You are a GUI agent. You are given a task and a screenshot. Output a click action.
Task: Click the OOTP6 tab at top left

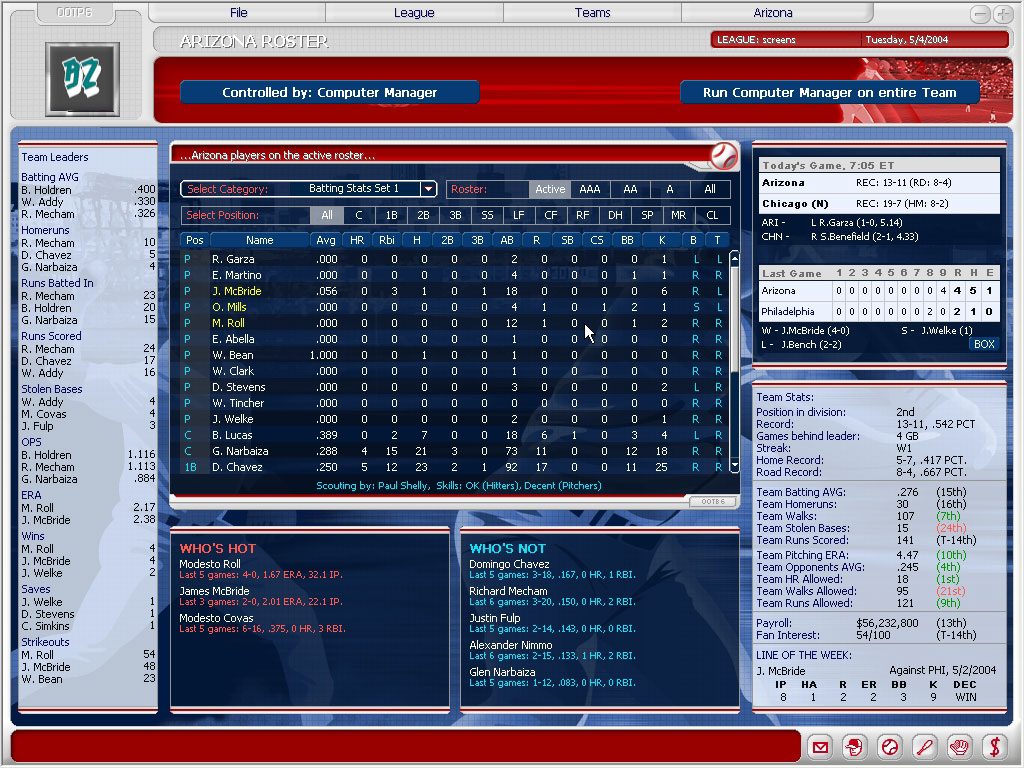pyautogui.click(x=74, y=12)
